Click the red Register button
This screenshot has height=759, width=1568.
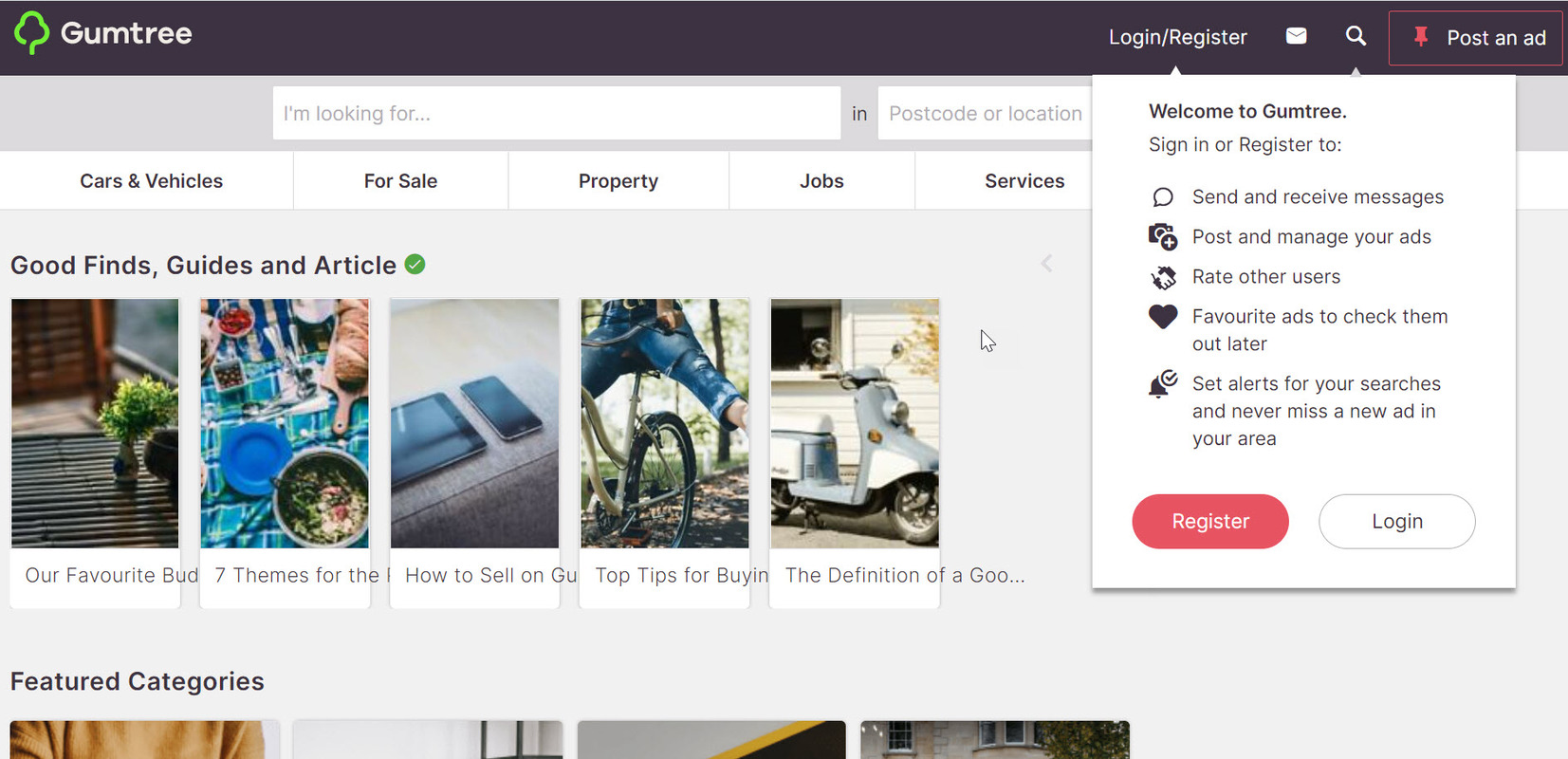tap(1210, 521)
